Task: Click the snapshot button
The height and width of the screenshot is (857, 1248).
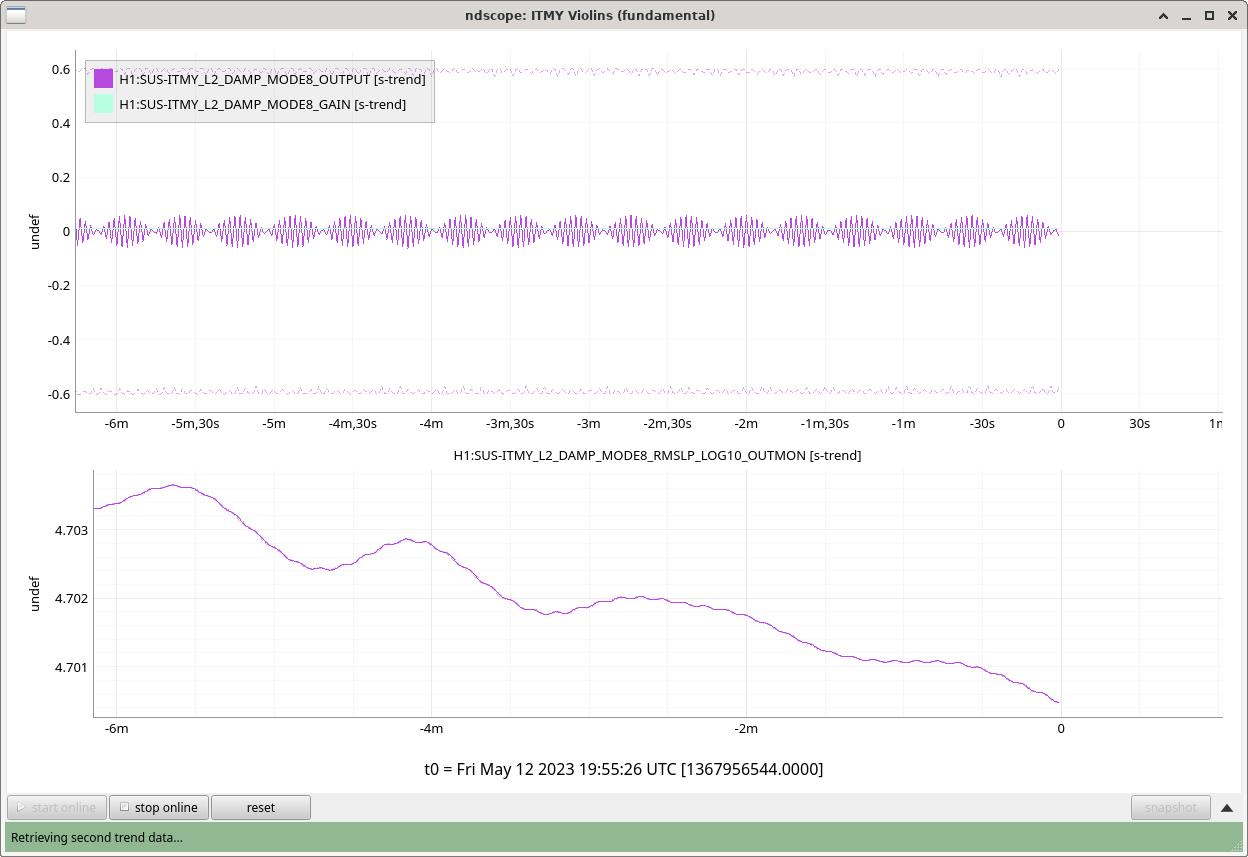Action: (1170, 807)
